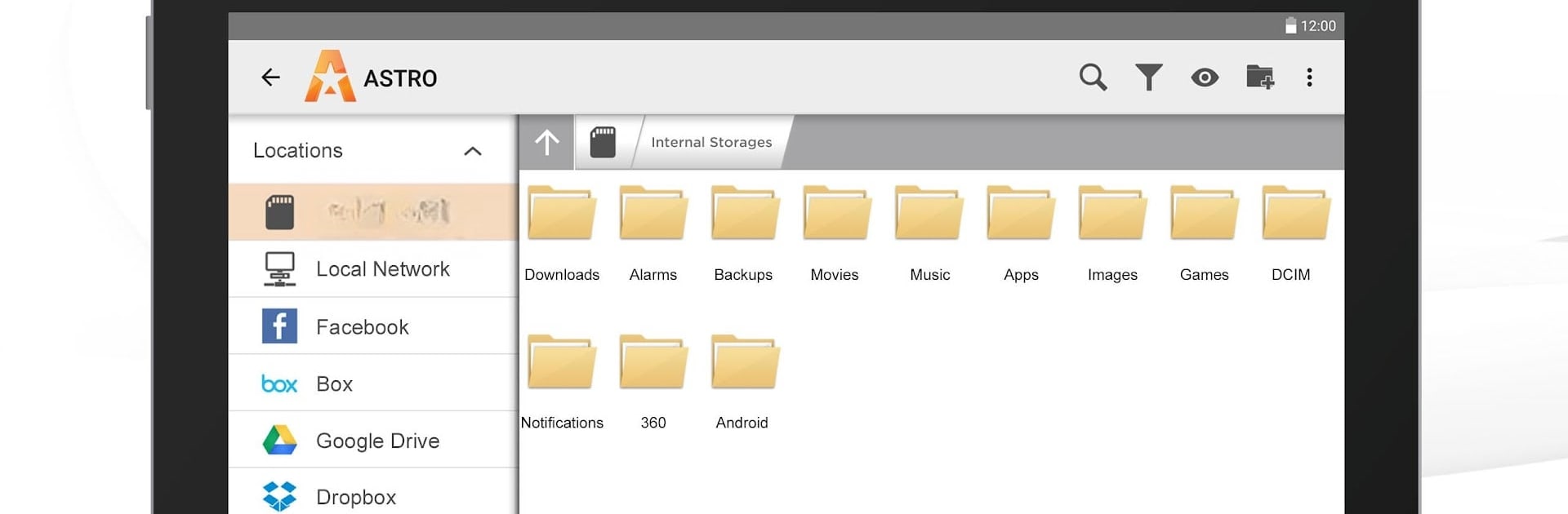Open the three-dot overflow menu

(1309, 78)
